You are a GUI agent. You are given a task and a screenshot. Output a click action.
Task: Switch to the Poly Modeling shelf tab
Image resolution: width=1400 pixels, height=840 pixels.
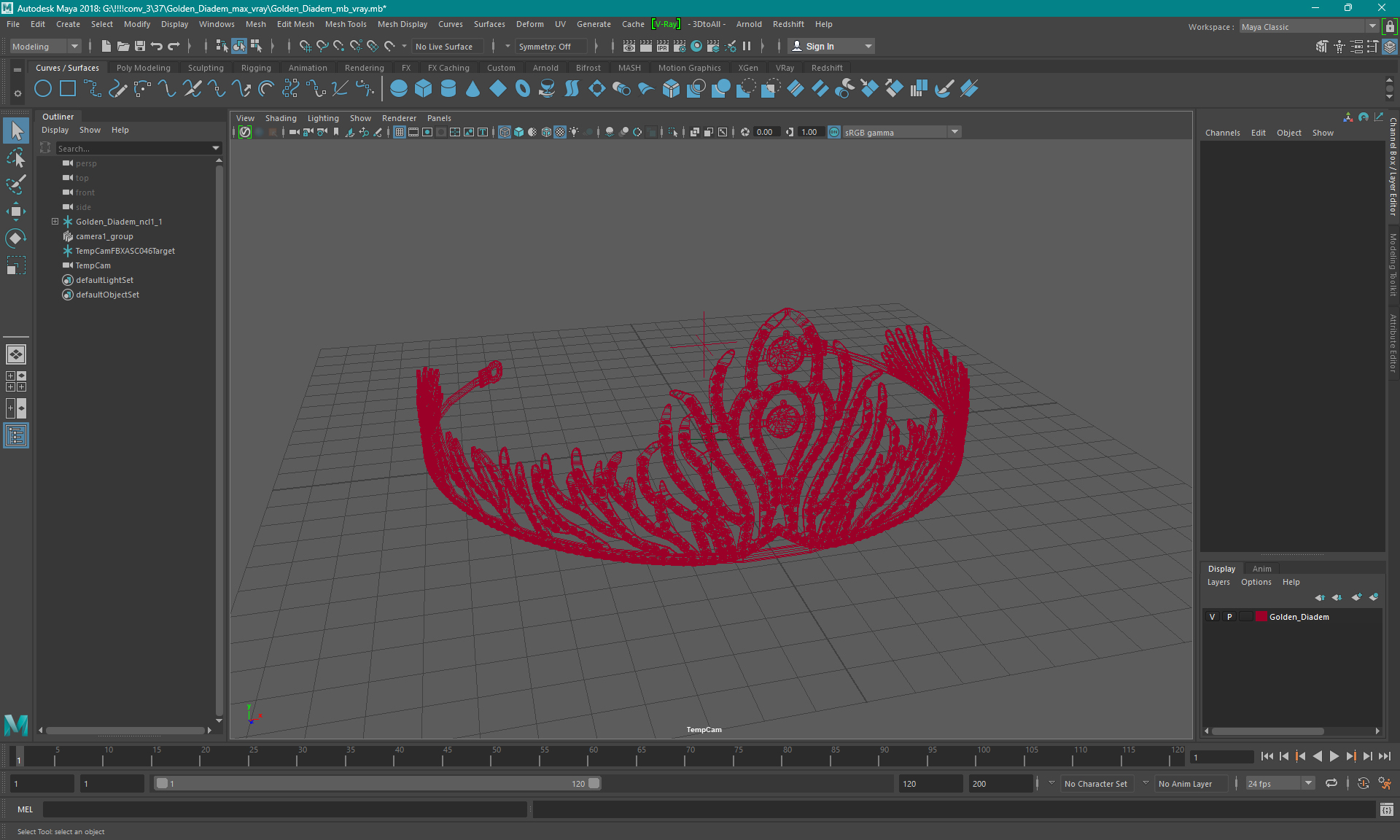pyautogui.click(x=144, y=68)
